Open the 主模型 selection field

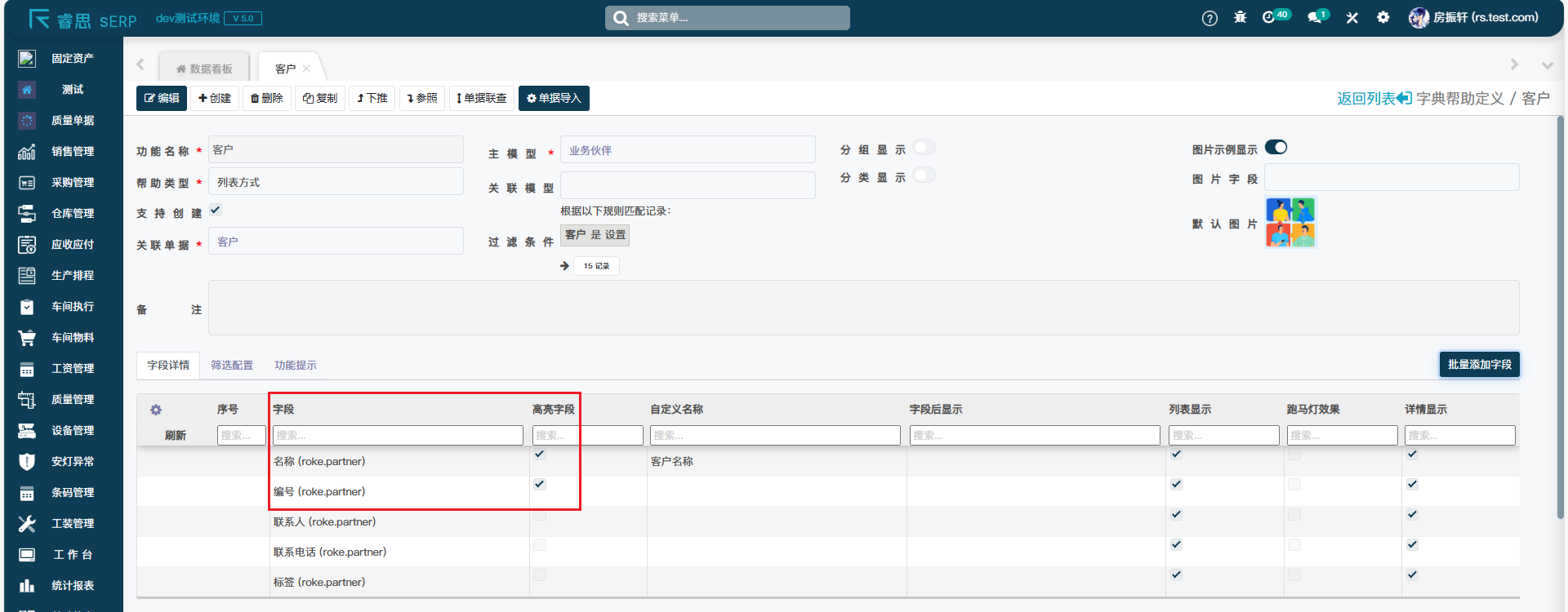click(687, 150)
